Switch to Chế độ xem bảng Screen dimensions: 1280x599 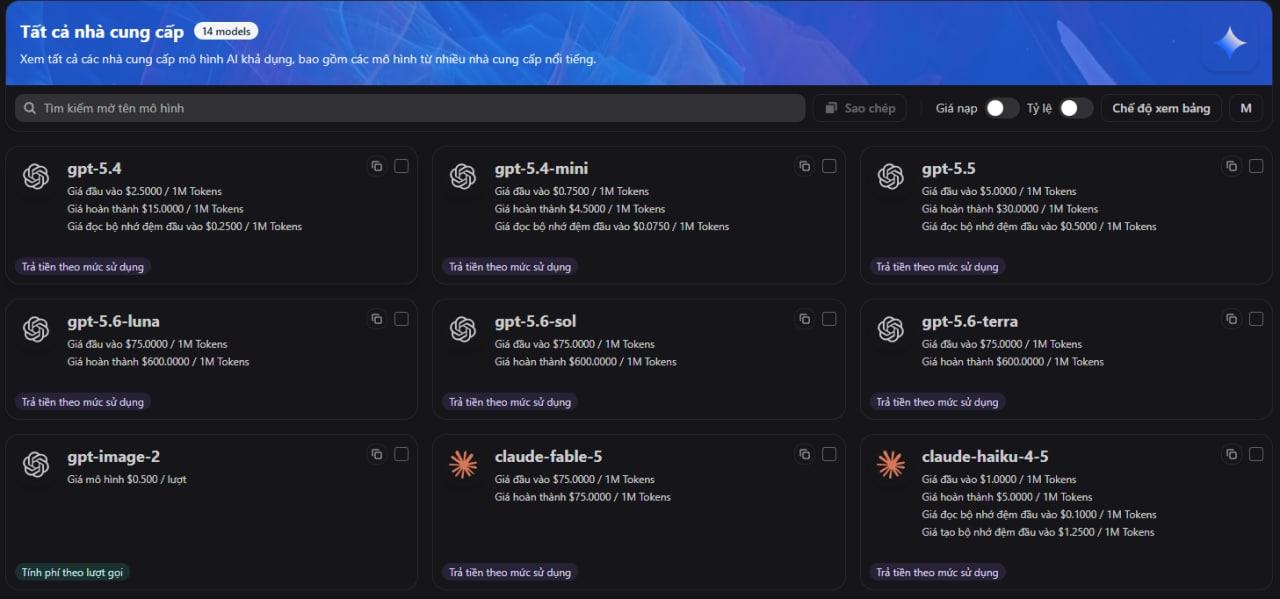coord(1161,108)
